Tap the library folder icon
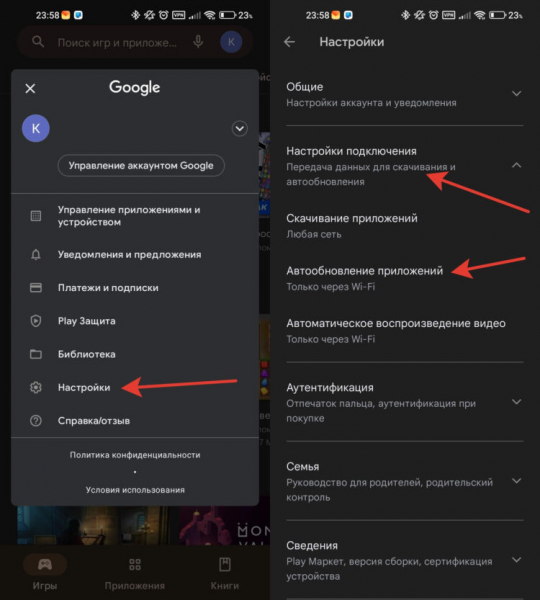 pyautogui.click(x=36, y=354)
